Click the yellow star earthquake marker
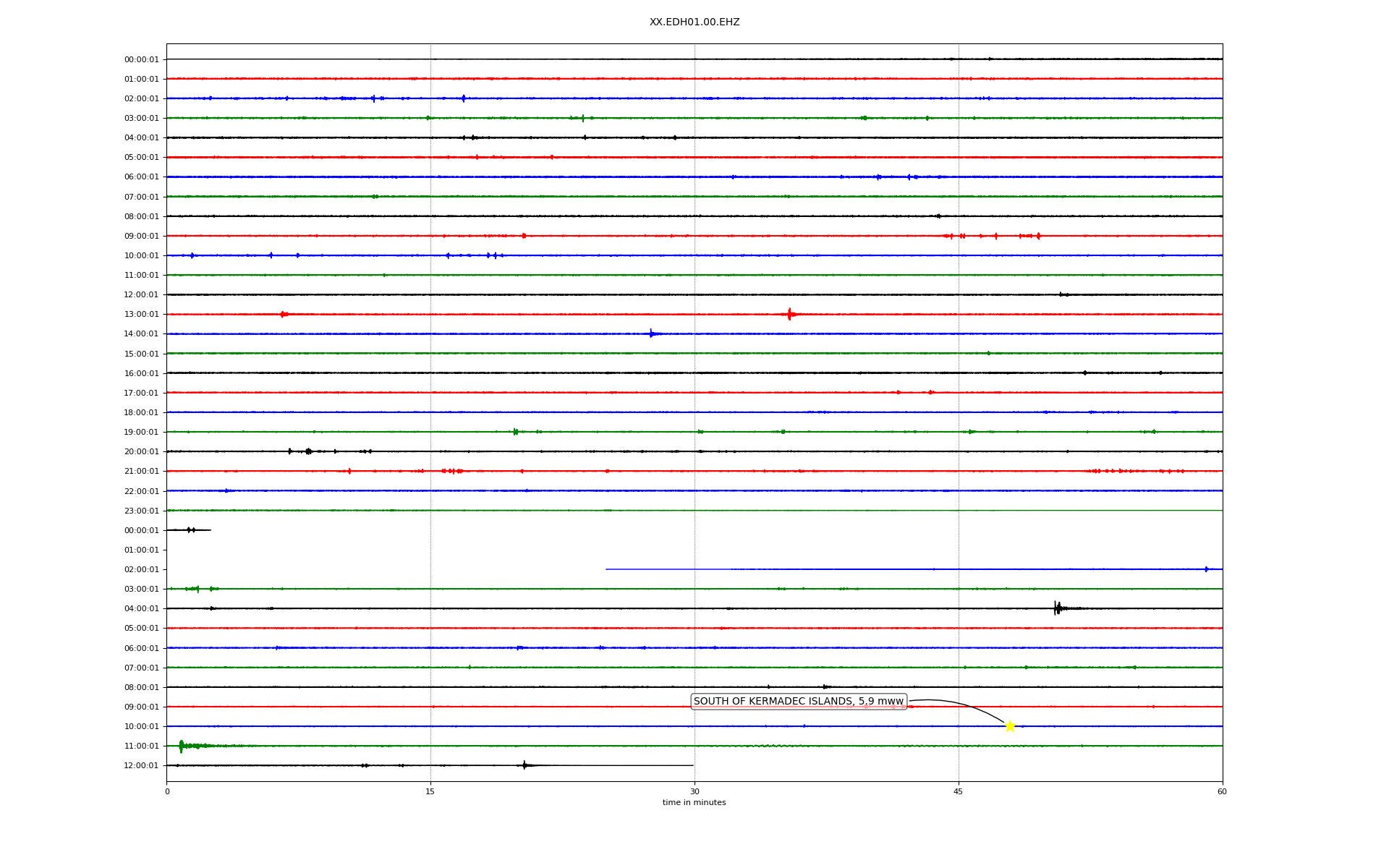 pos(1010,726)
